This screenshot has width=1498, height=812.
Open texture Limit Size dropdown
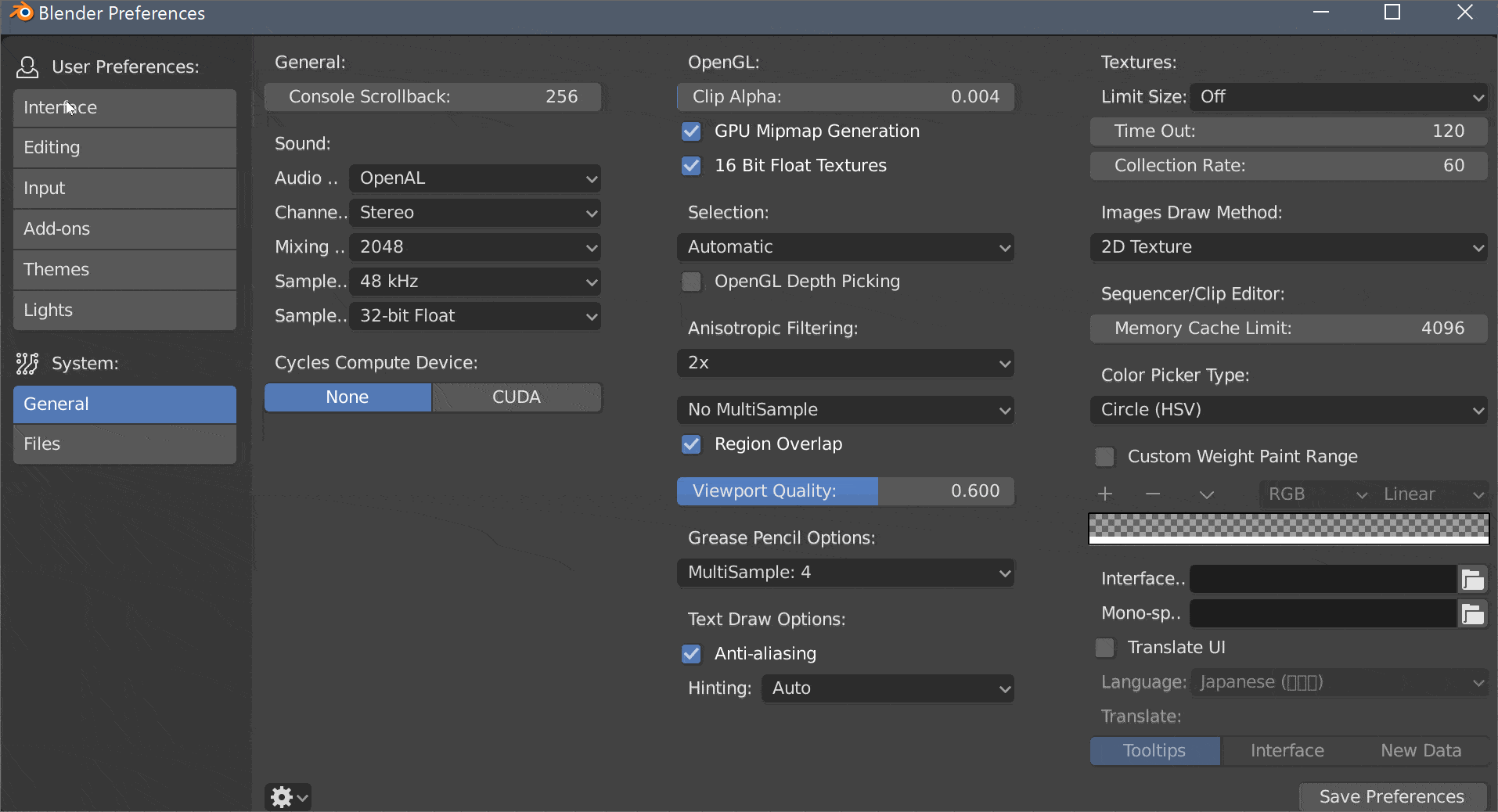(1338, 97)
